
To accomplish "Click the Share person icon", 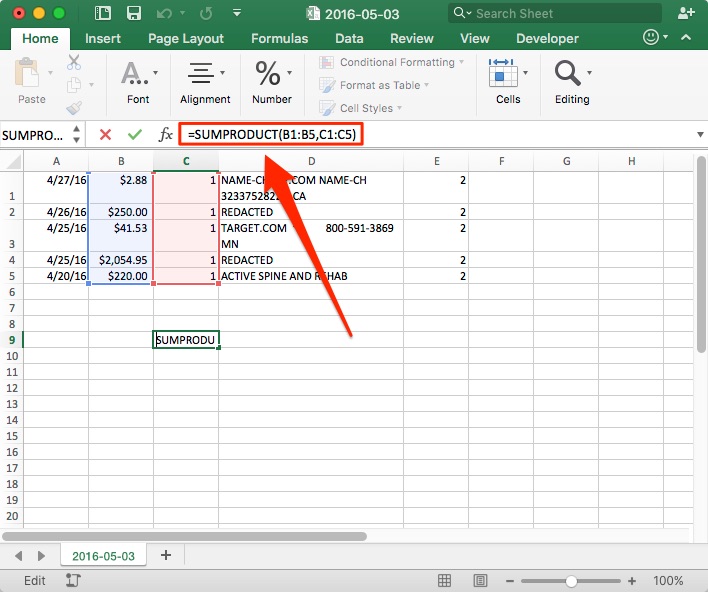I will [x=686, y=13].
